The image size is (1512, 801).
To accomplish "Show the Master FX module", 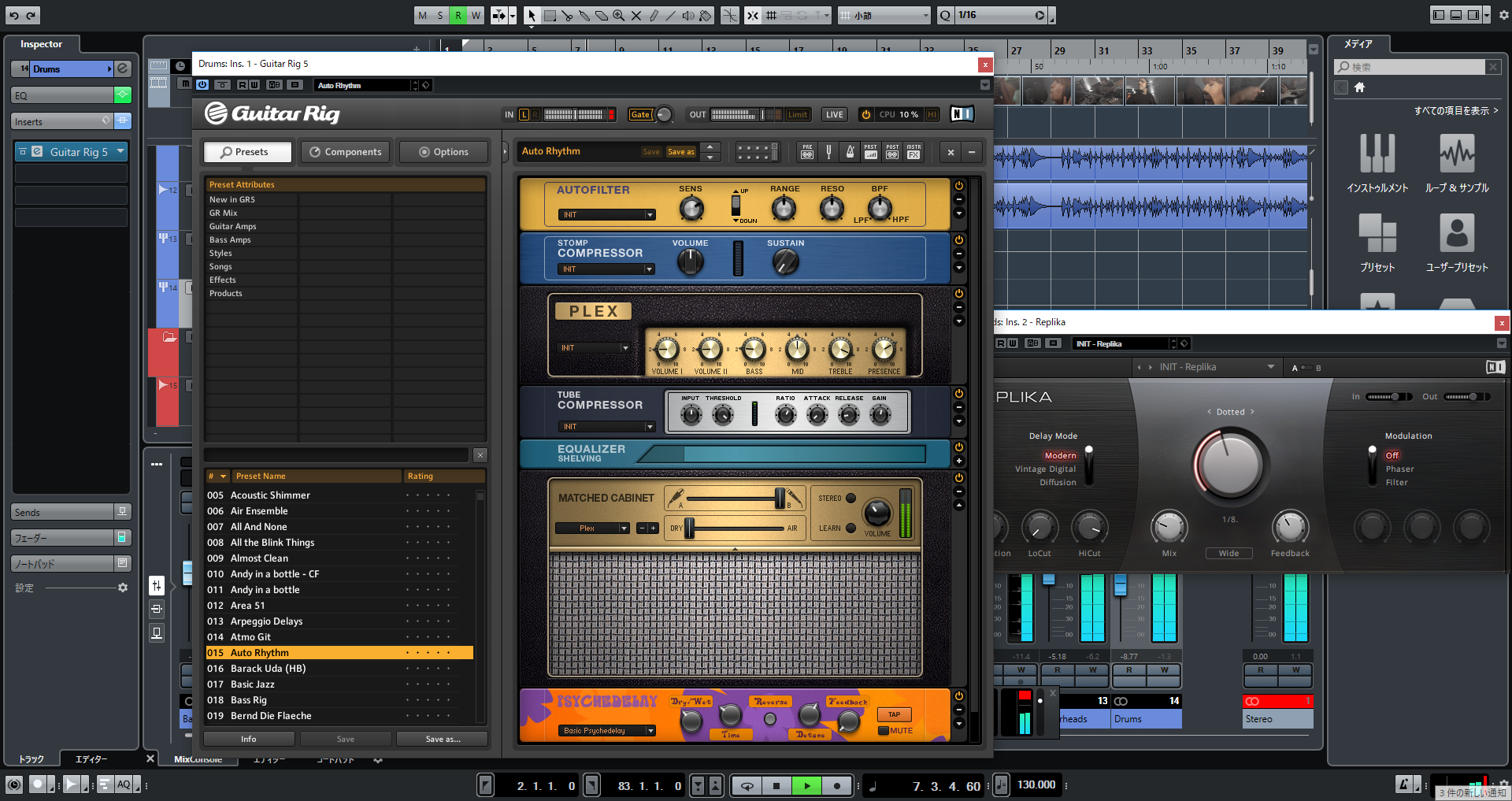I will [x=913, y=152].
